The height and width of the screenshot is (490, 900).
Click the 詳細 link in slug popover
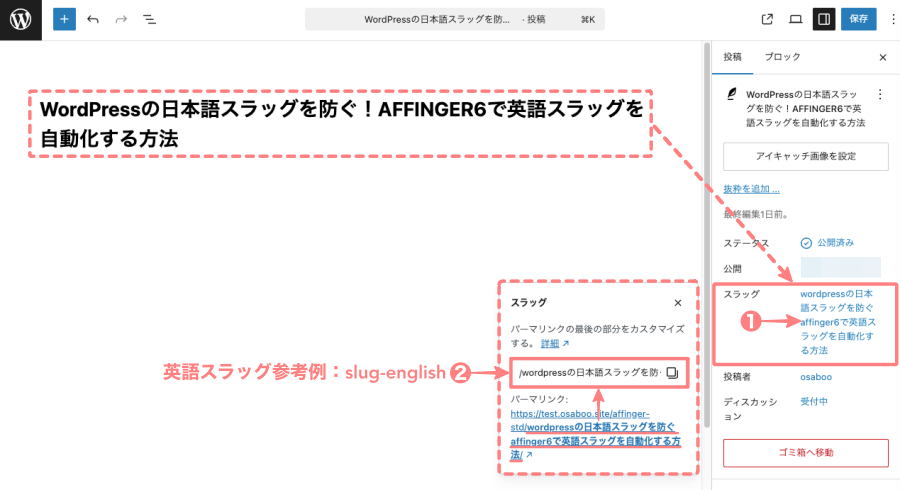coord(554,344)
